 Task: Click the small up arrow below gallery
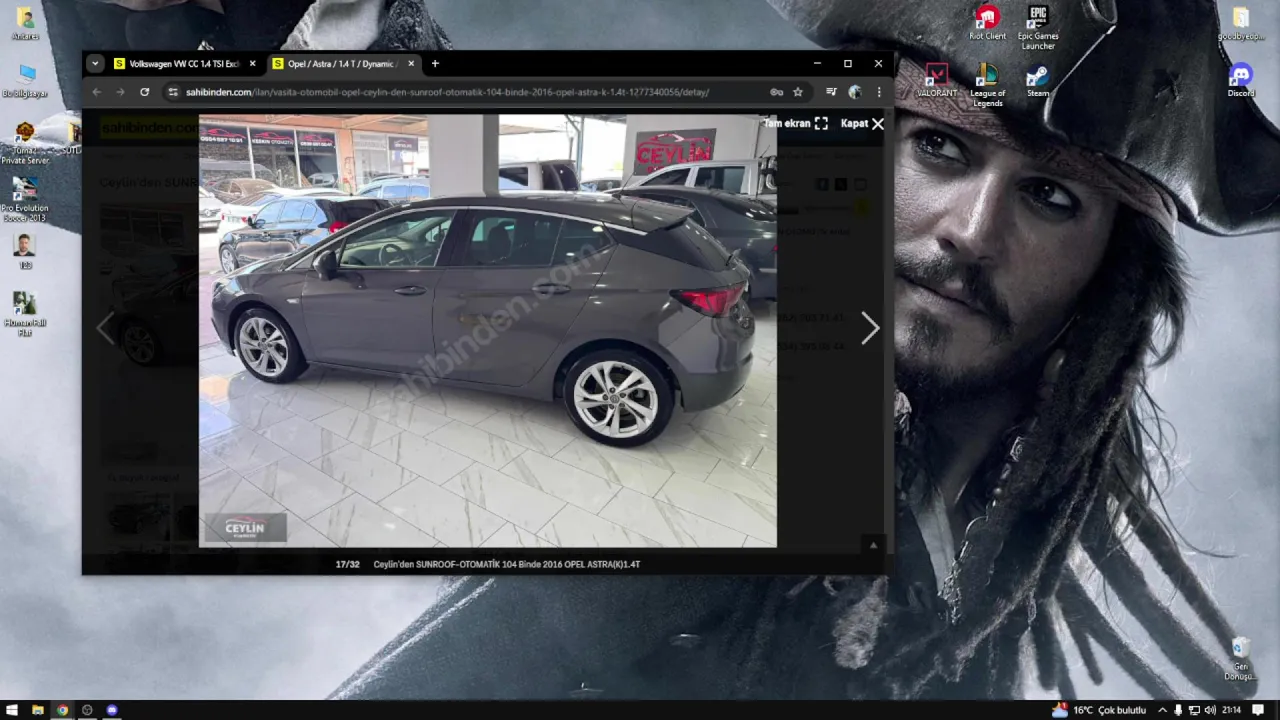click(873, 546)
